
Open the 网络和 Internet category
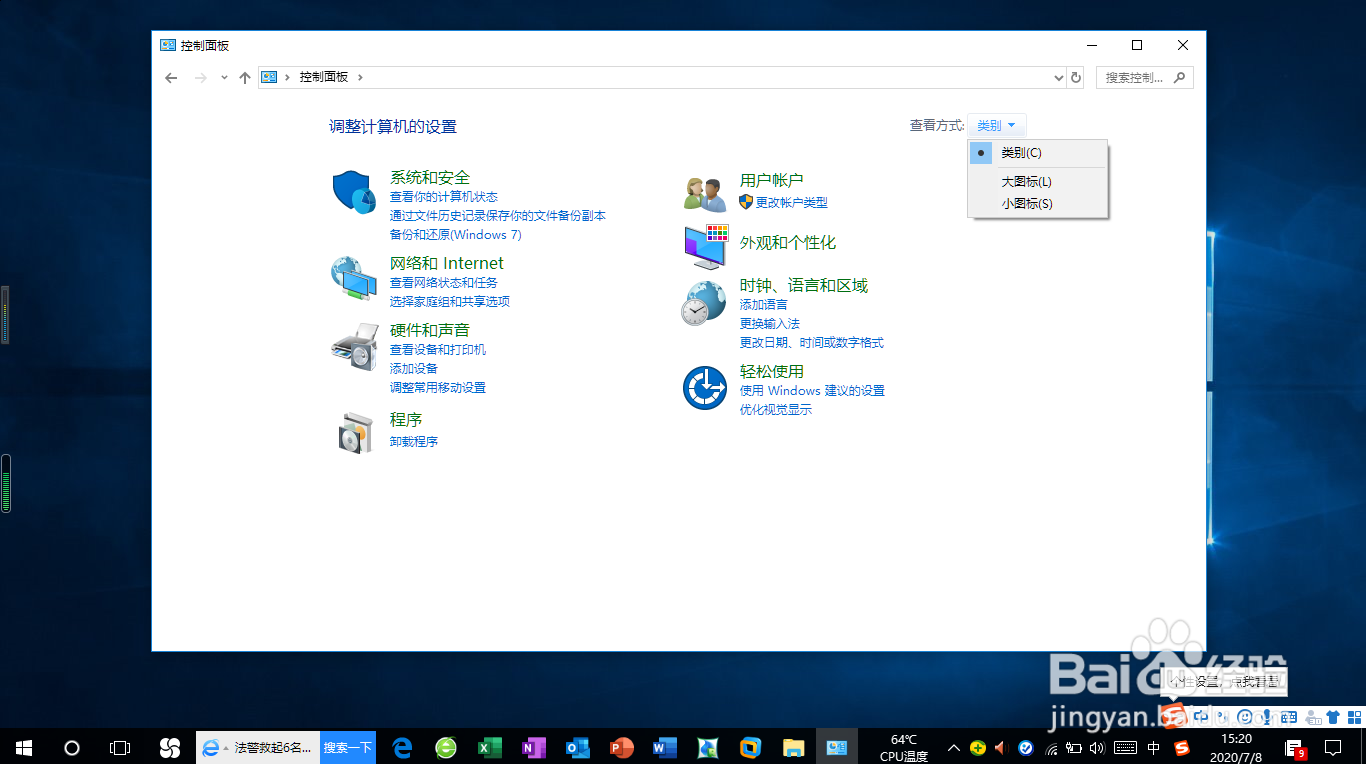pyautogui.click(x=447, y=263)
